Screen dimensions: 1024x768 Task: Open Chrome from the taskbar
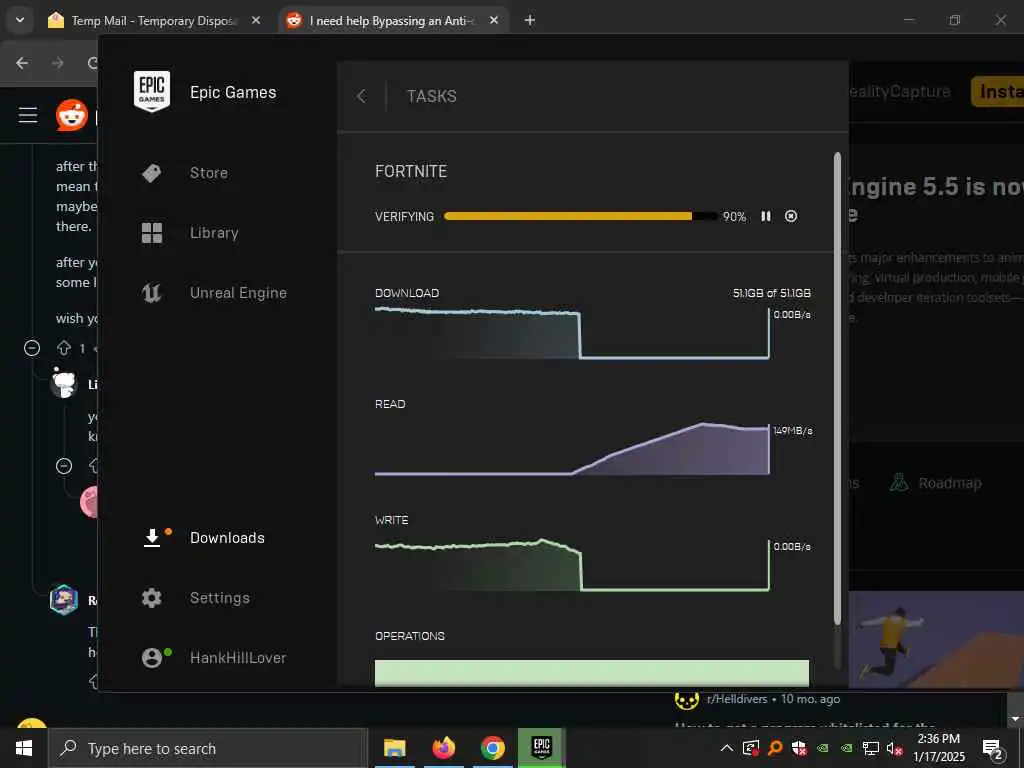[x=492, y=748]
